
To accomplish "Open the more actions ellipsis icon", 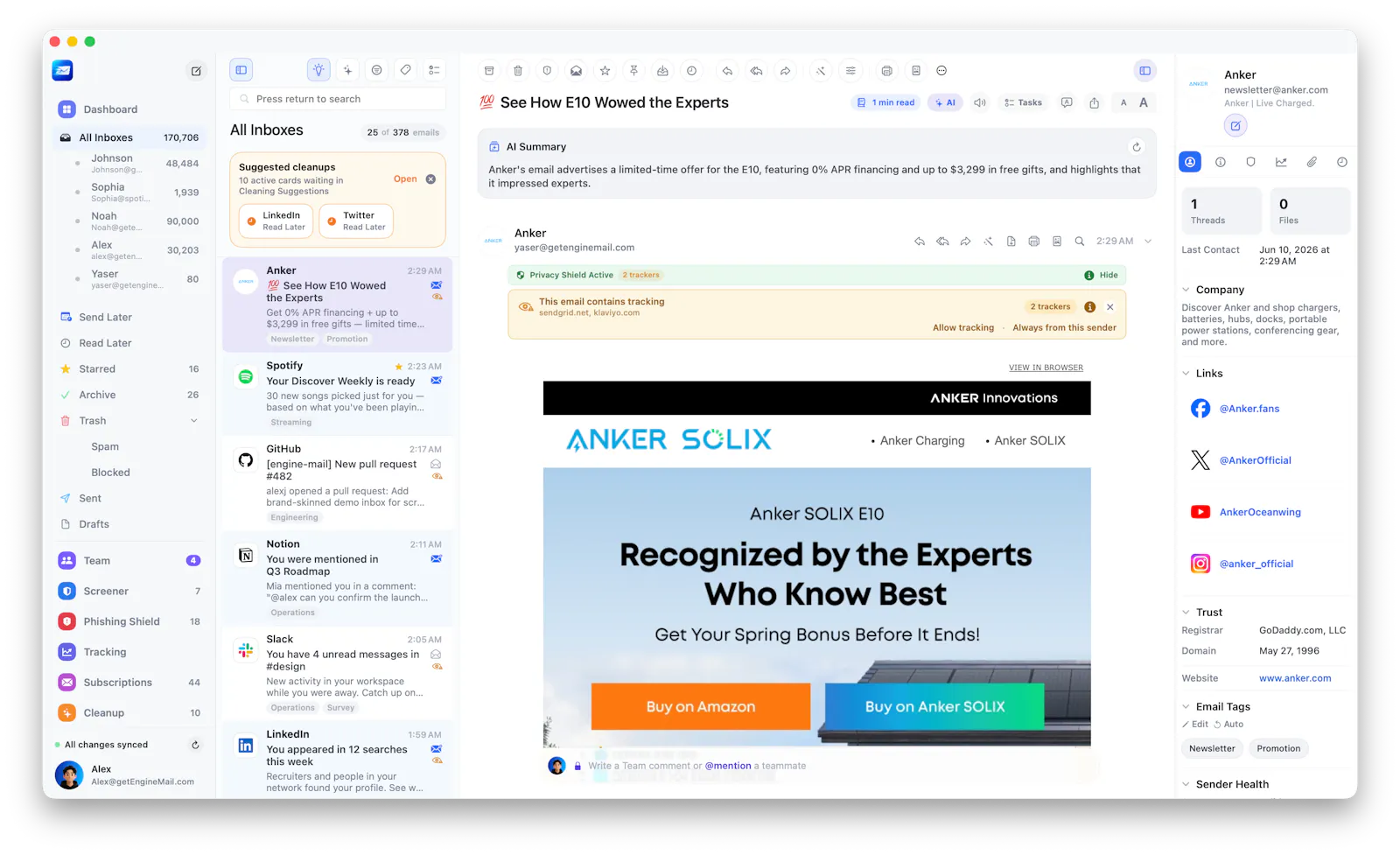I will (x=941, y=71).
